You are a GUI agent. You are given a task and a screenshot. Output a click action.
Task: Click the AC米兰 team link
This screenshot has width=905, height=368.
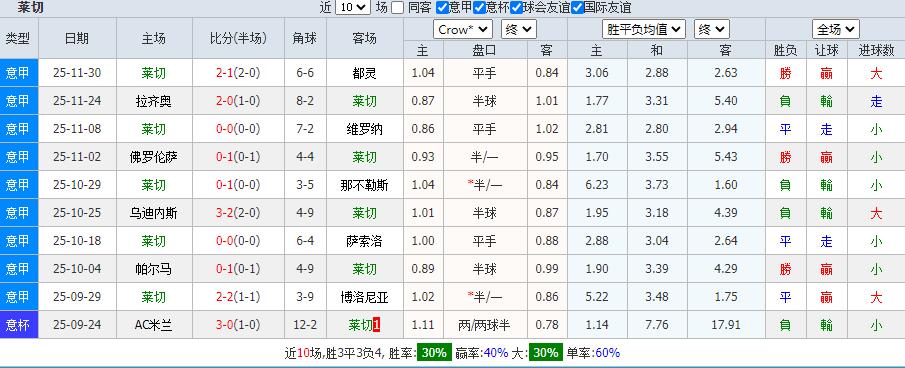click(x=153, y=325)
